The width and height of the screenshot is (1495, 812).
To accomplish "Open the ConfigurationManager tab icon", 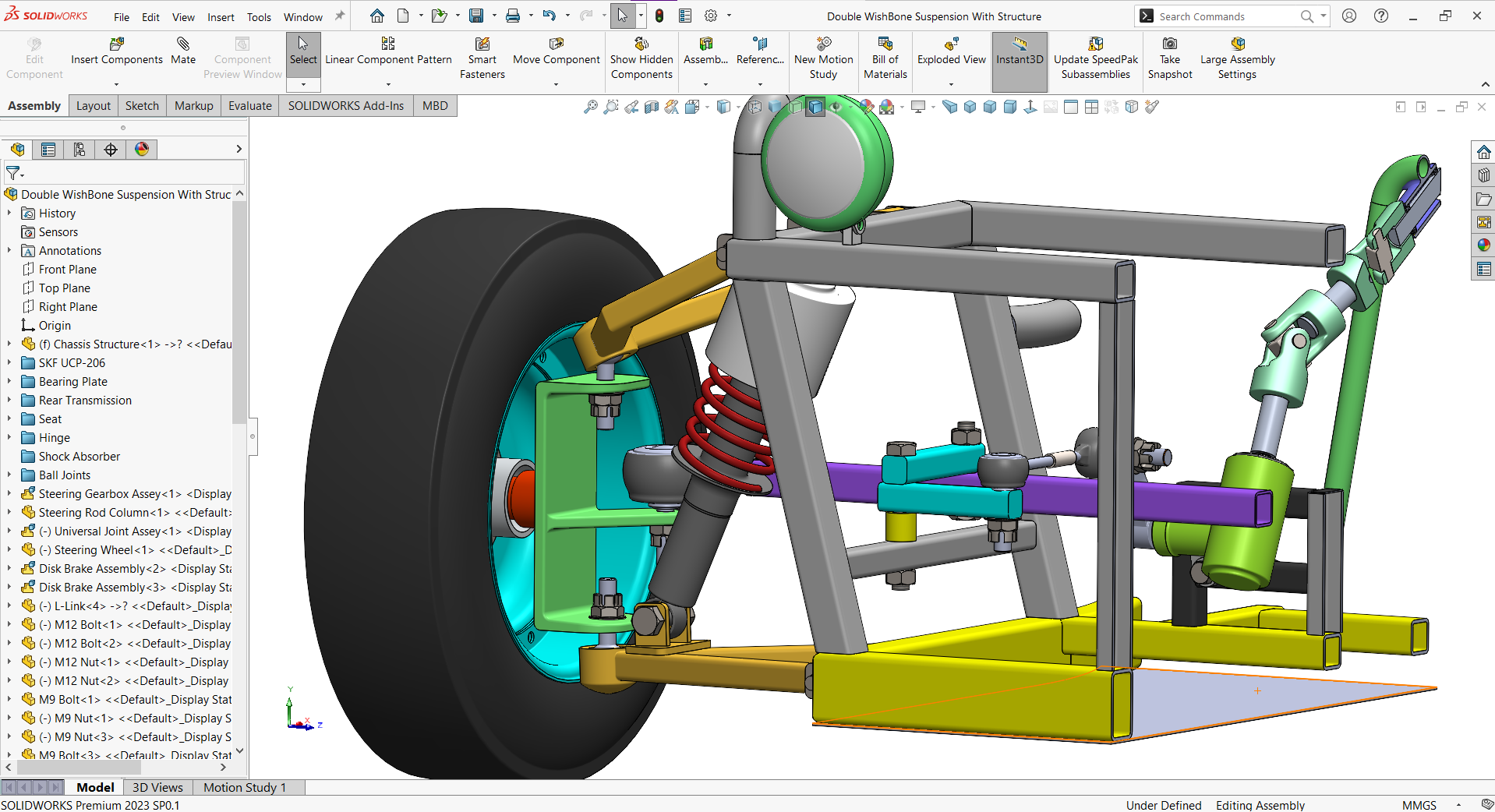I will pyautogui.click(x=80, y=150).
